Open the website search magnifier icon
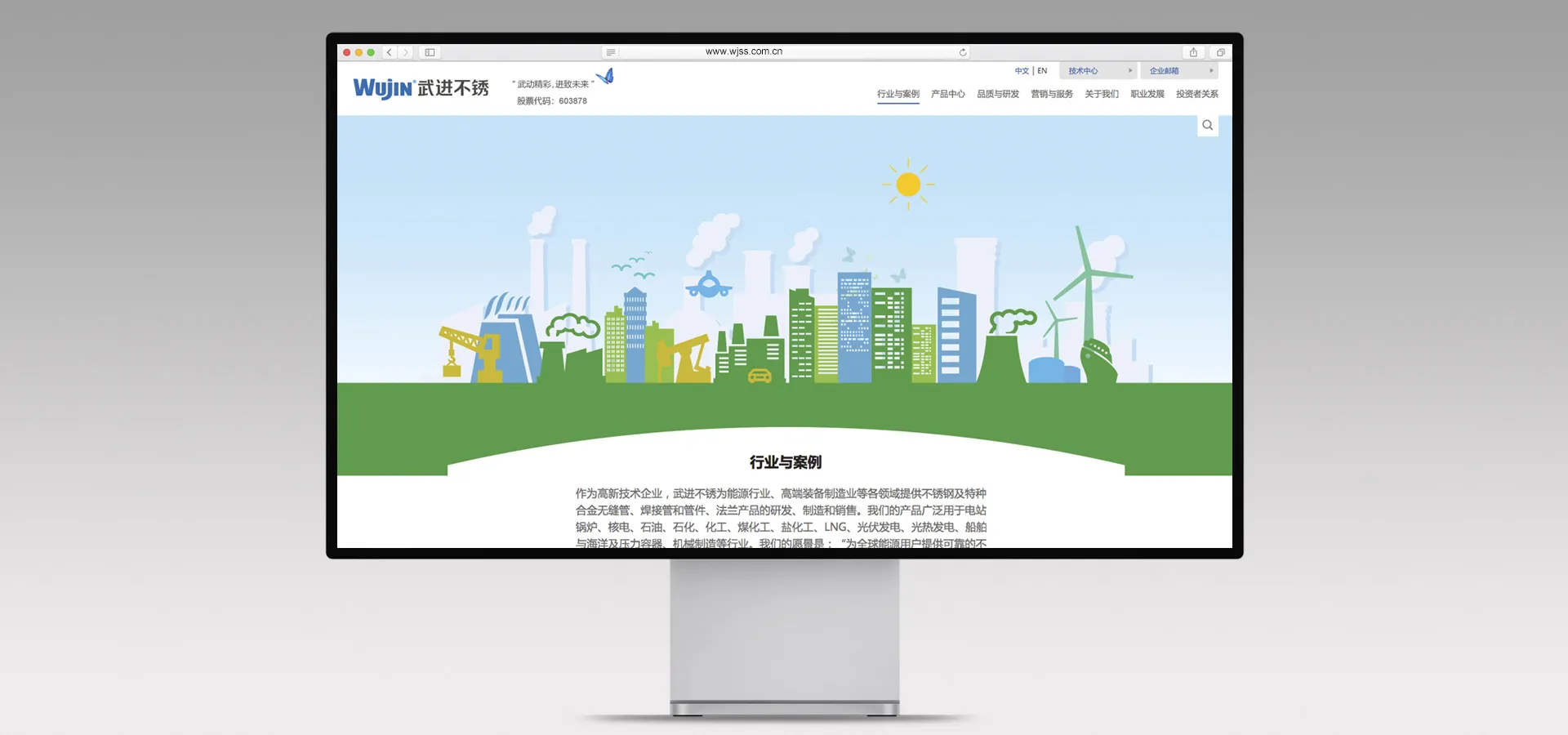Viewport: 1568px width, 735px height. 1208,125
